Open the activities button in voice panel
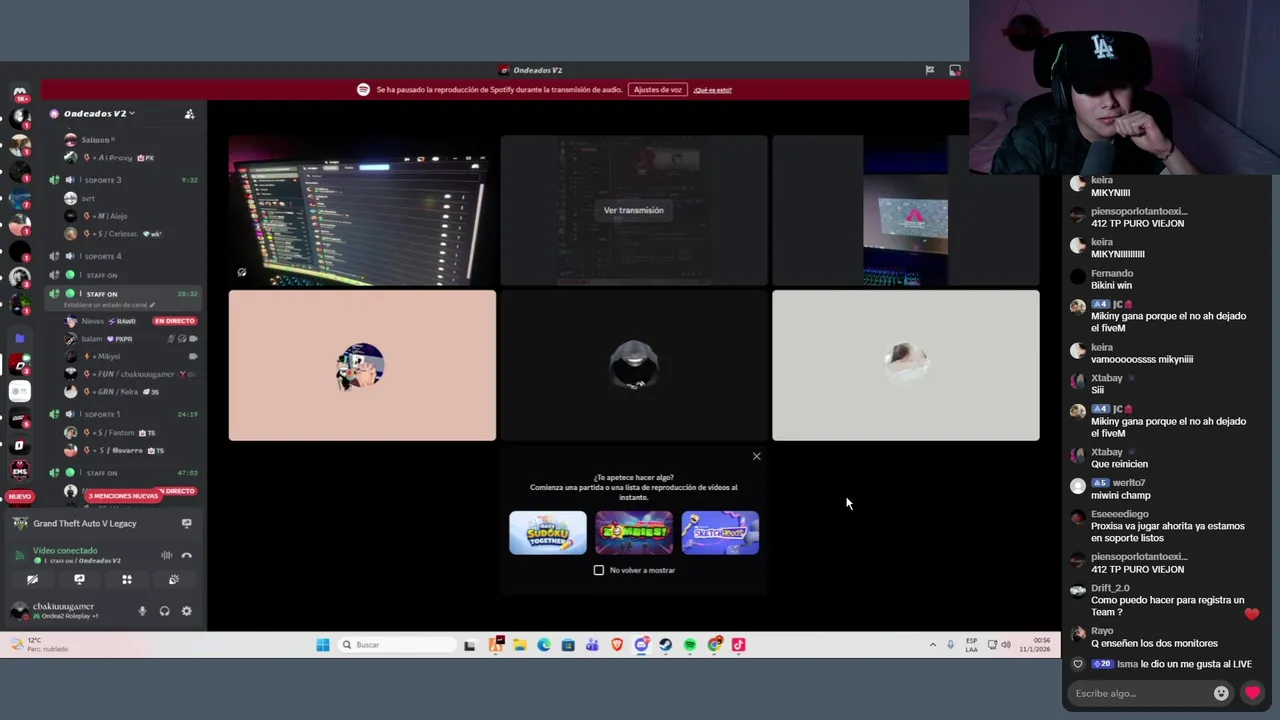 point(127,579)
